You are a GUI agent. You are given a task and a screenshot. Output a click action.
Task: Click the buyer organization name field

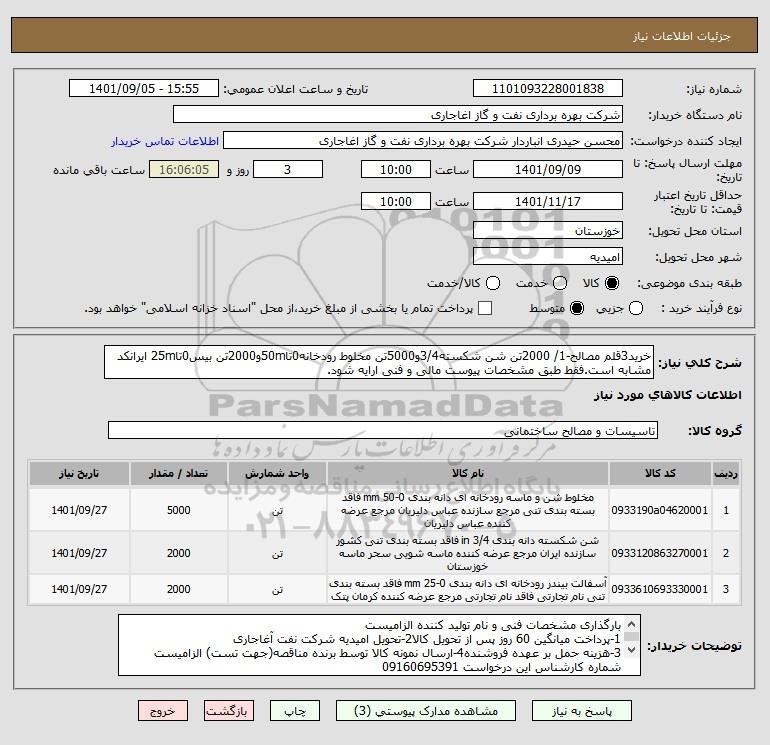coord(398,115)
